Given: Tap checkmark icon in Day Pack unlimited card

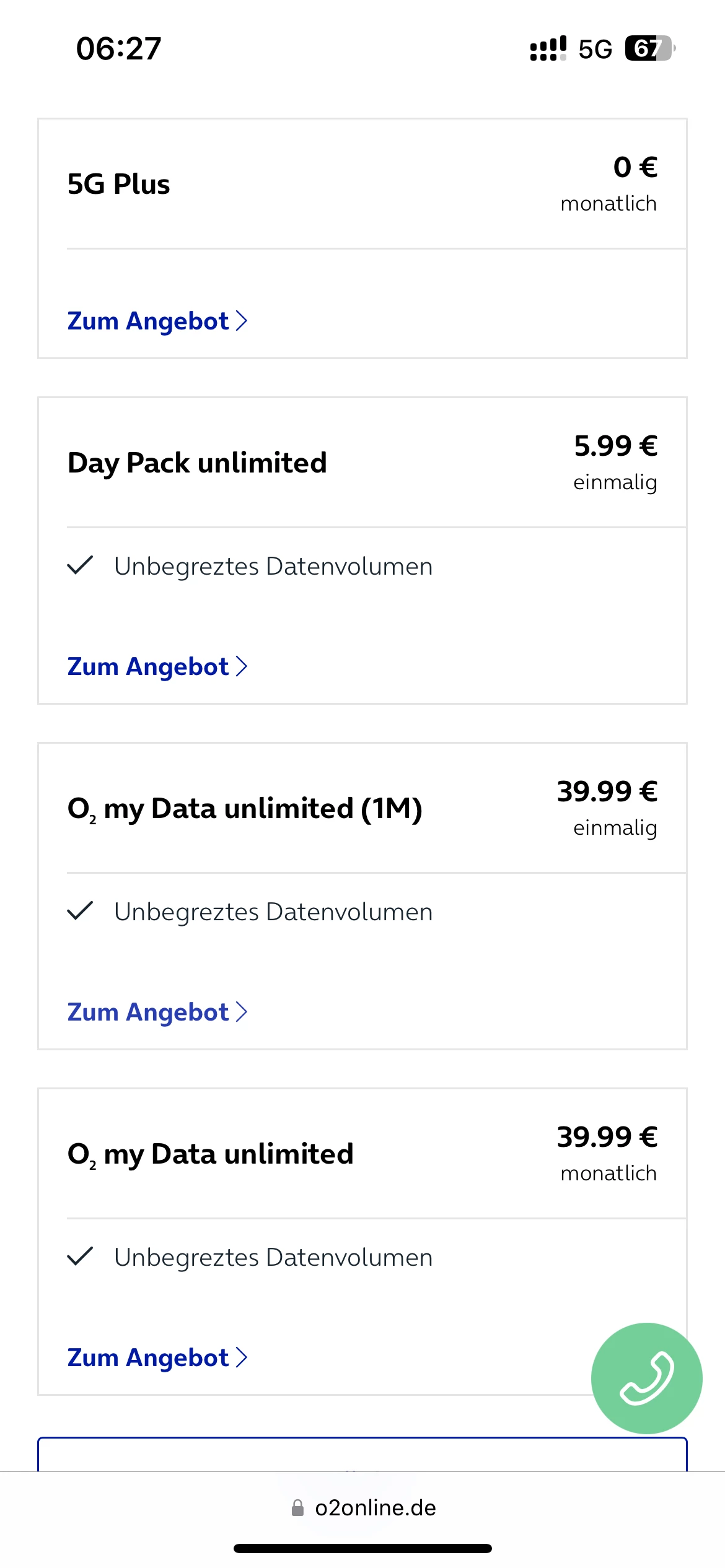Looking at the screenshot, I should tap(80, 565).
